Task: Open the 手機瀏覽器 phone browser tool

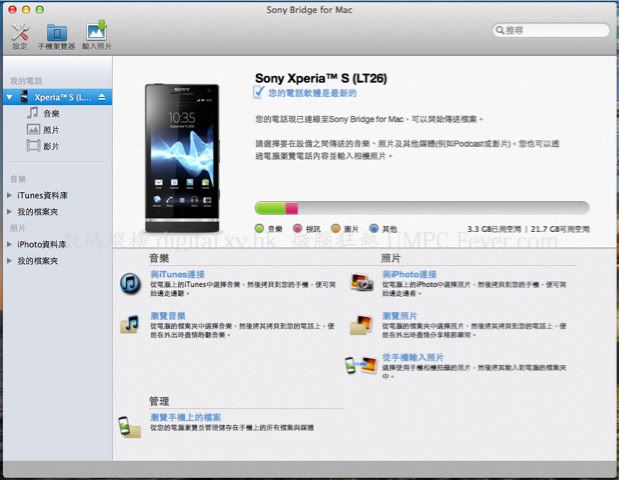Action: click(x=57, y=35)
